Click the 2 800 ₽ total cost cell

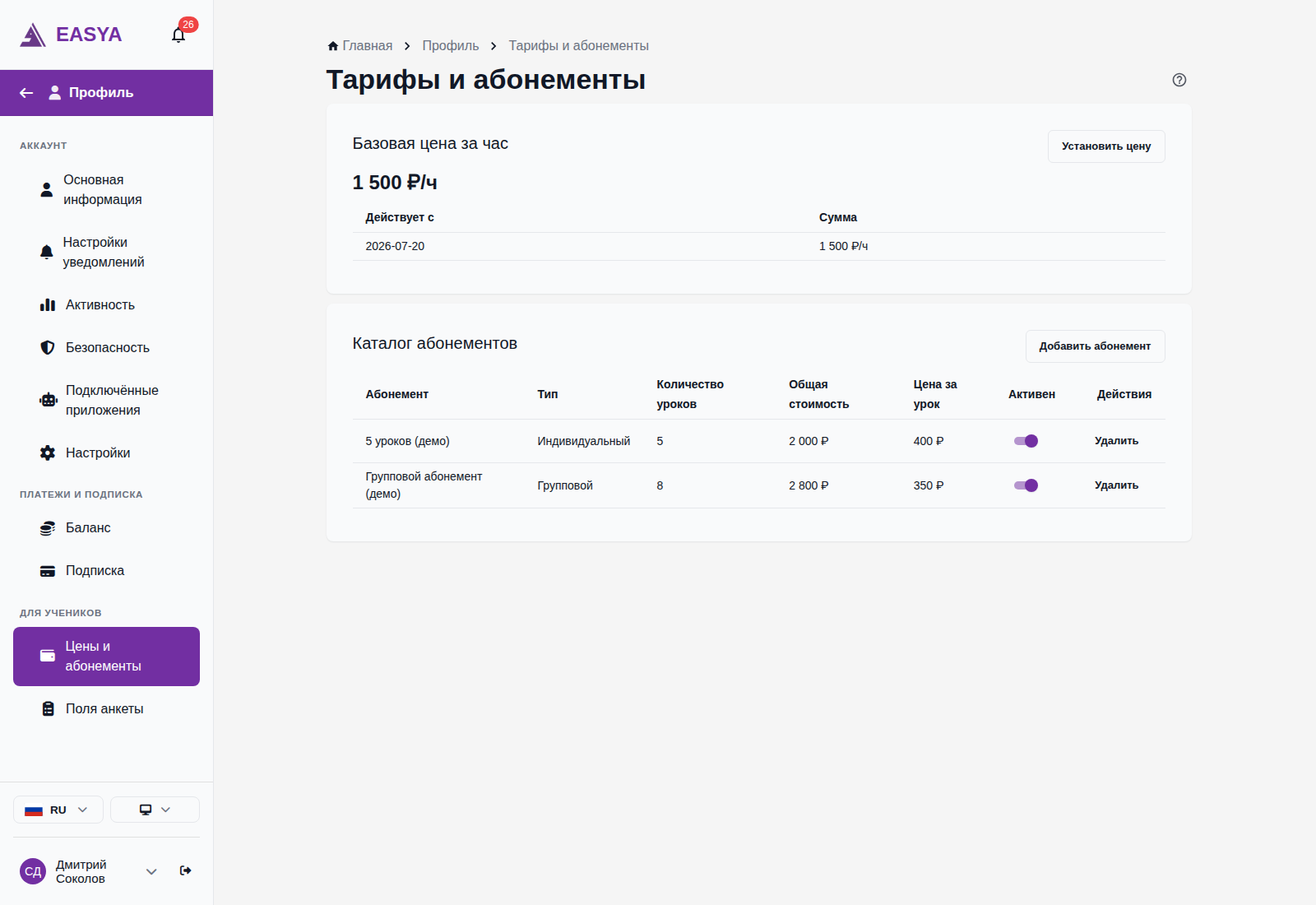(809, 485)
